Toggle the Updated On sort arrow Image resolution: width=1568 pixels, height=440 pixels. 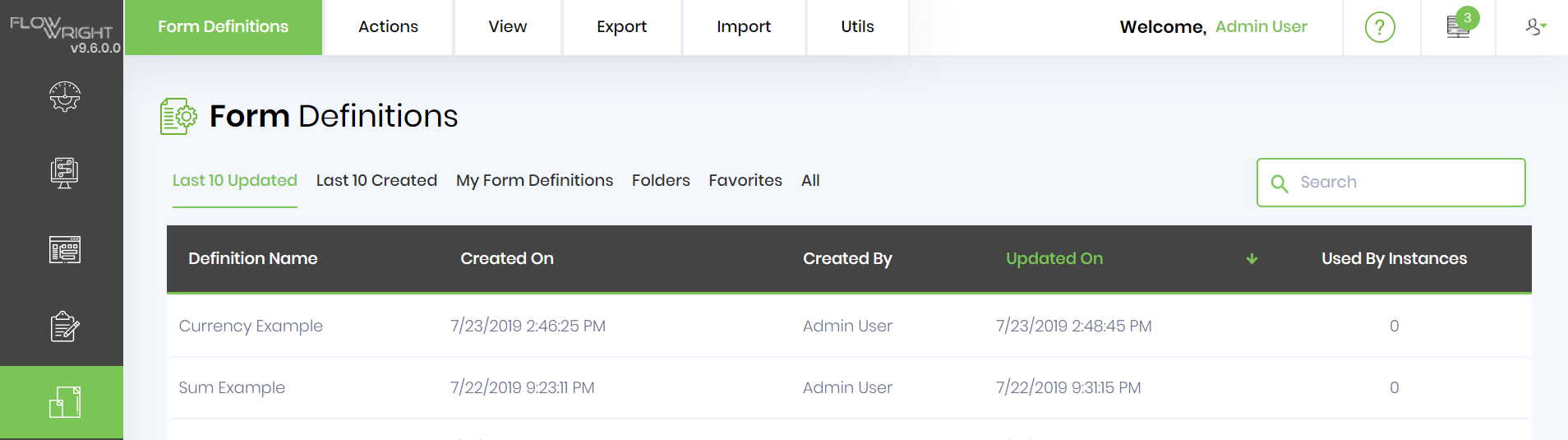tap(1252, 259)
